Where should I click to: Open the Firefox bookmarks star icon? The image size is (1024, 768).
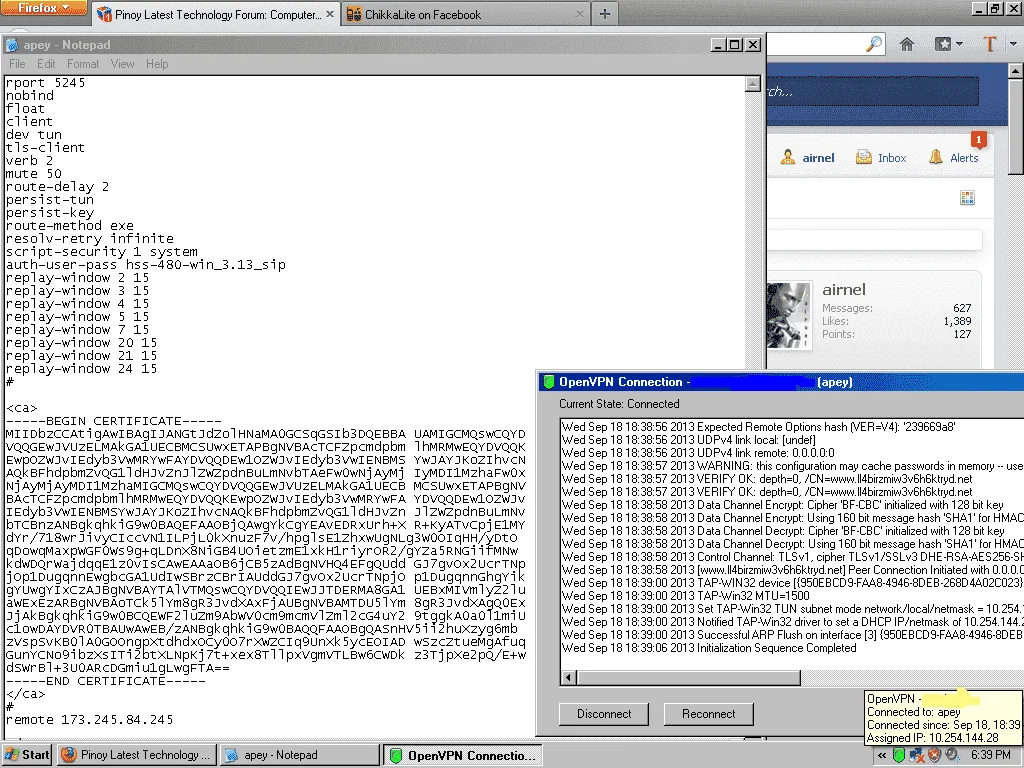click(x=942, y=44)
